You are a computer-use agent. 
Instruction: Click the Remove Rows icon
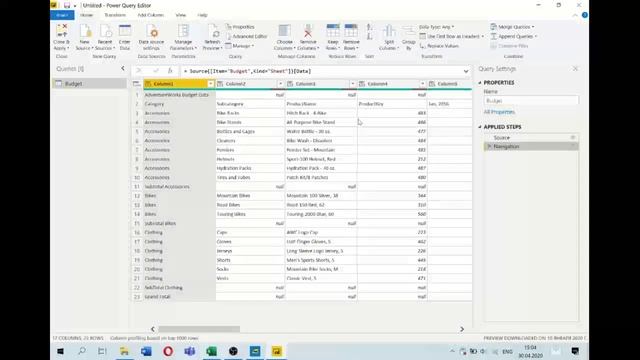point(351,31)
